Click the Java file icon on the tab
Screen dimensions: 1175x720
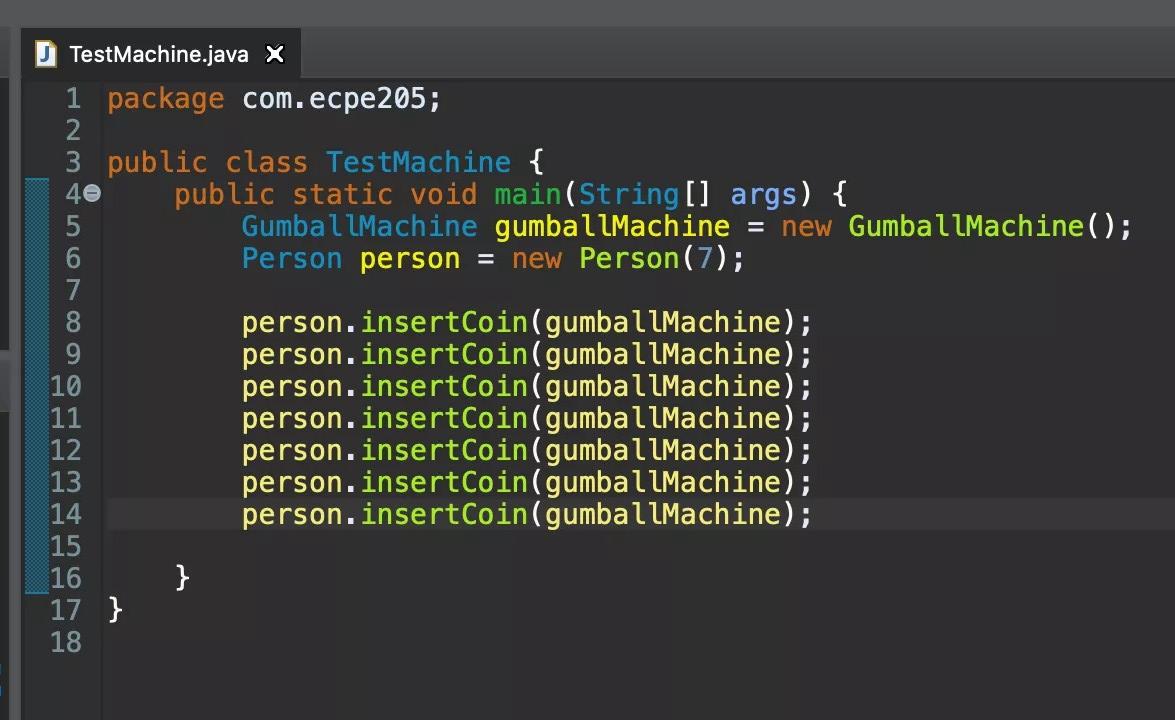point(45,54)
